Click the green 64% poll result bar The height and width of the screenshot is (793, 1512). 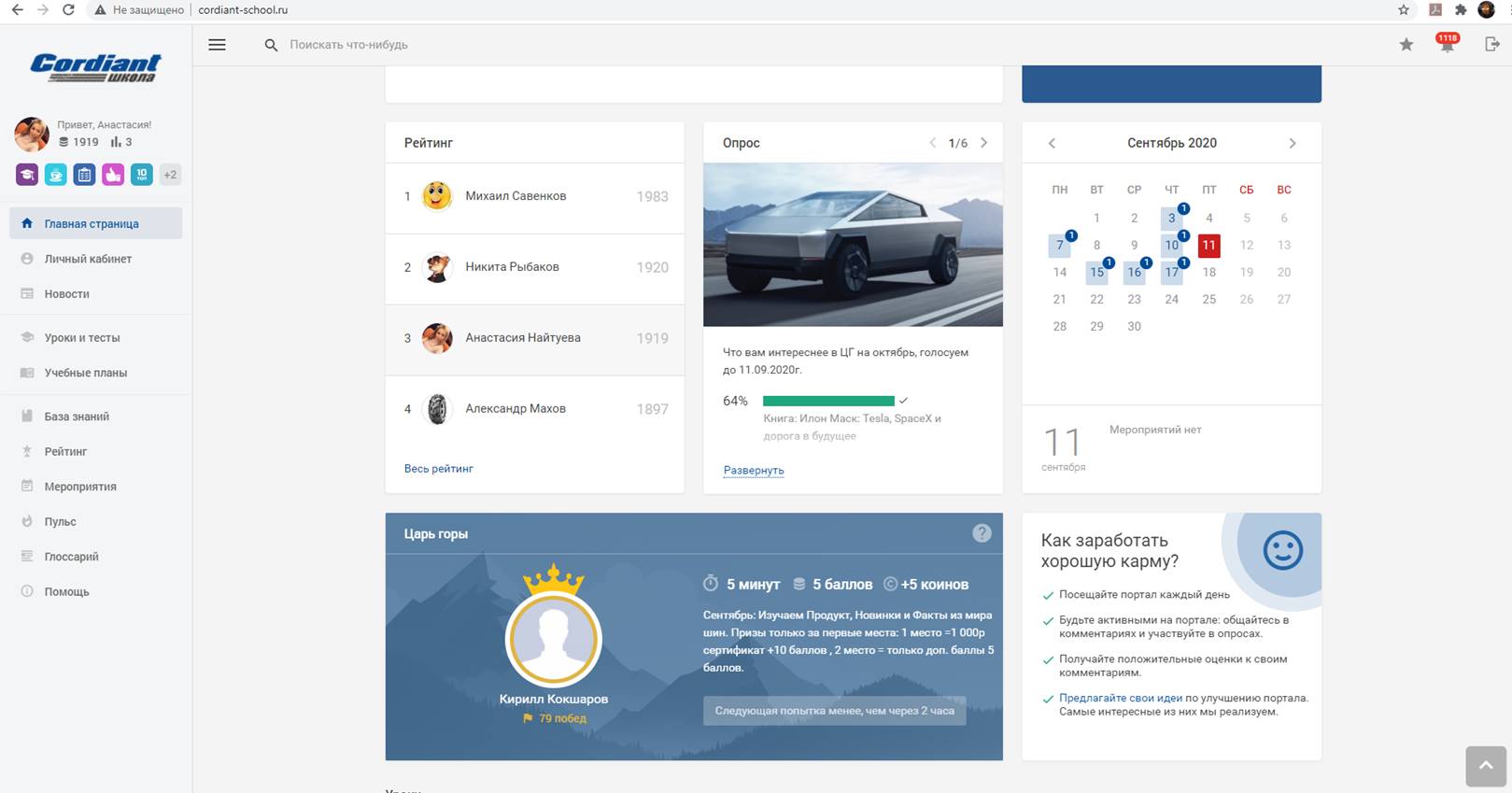point(828,401)
